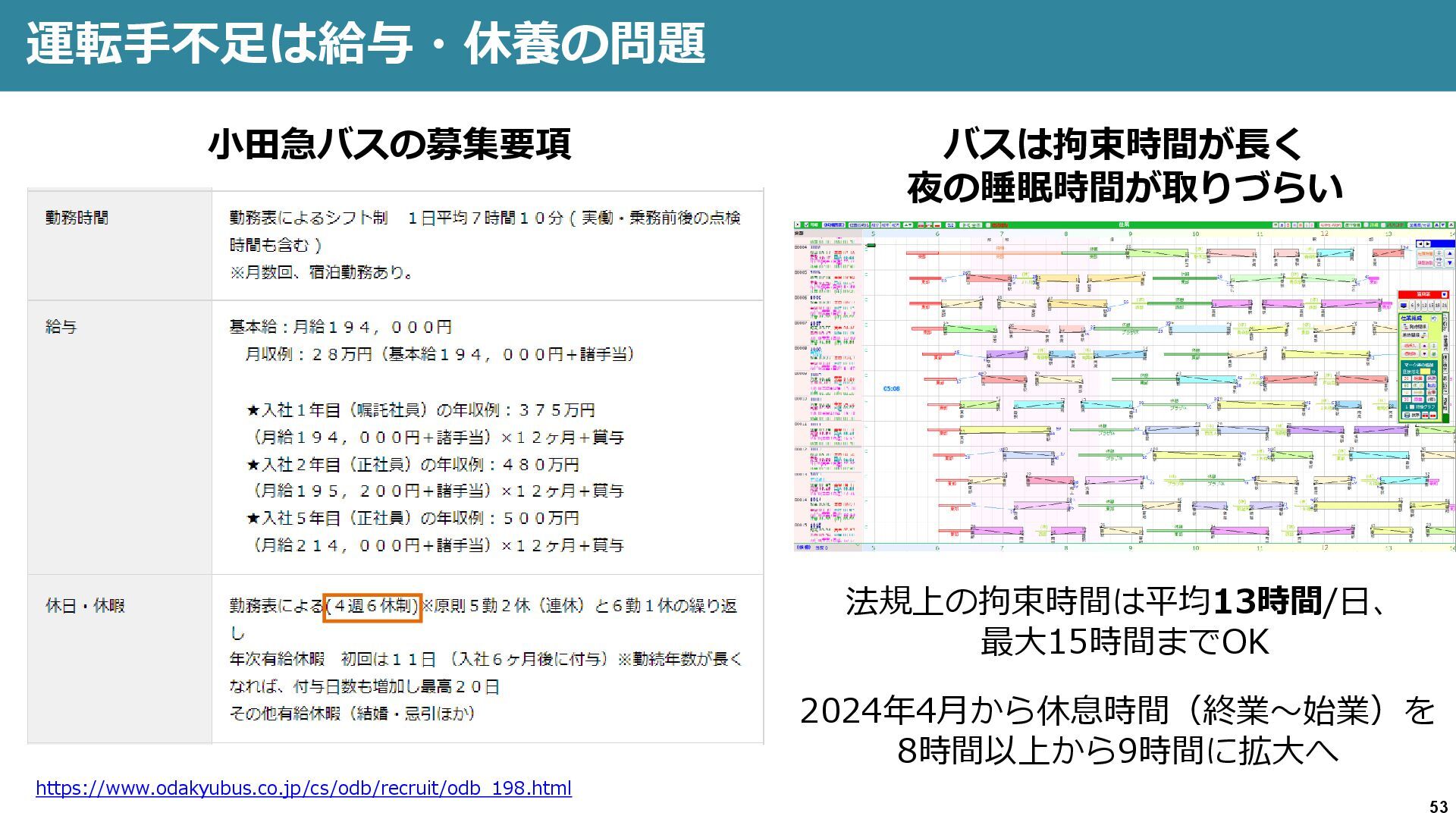The width and height of the screenshot is (1456, 819).
Task: Click the slide page number 53
Action: coord(1439,807)
